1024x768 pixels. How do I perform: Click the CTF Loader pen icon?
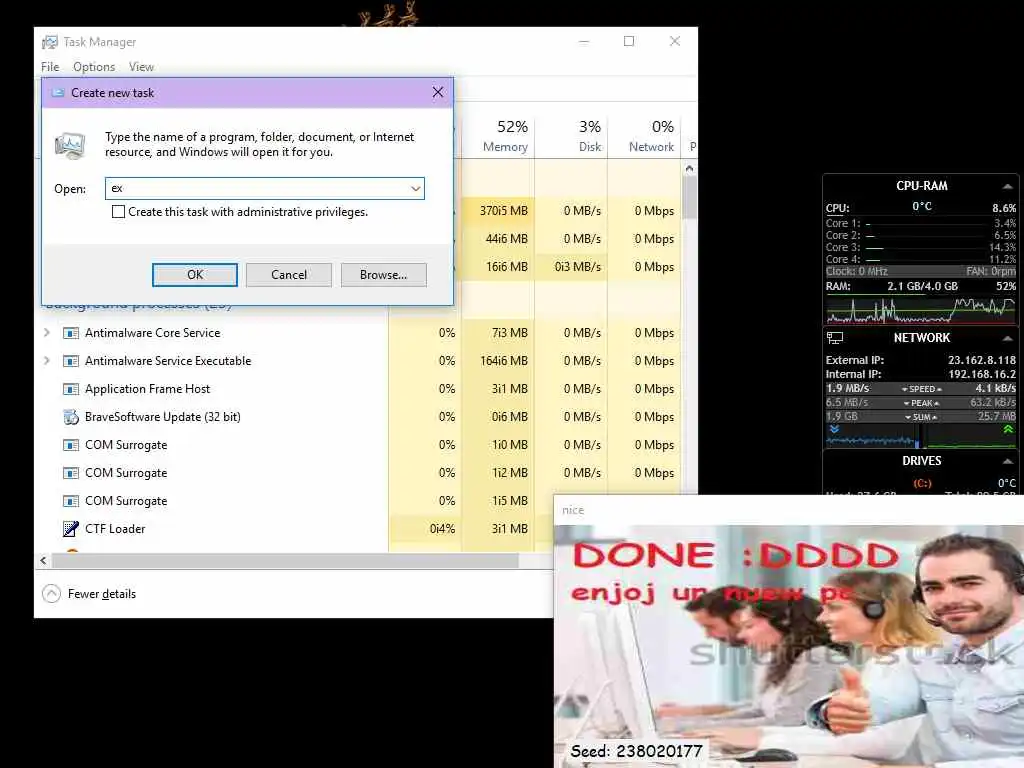(71, 529)
